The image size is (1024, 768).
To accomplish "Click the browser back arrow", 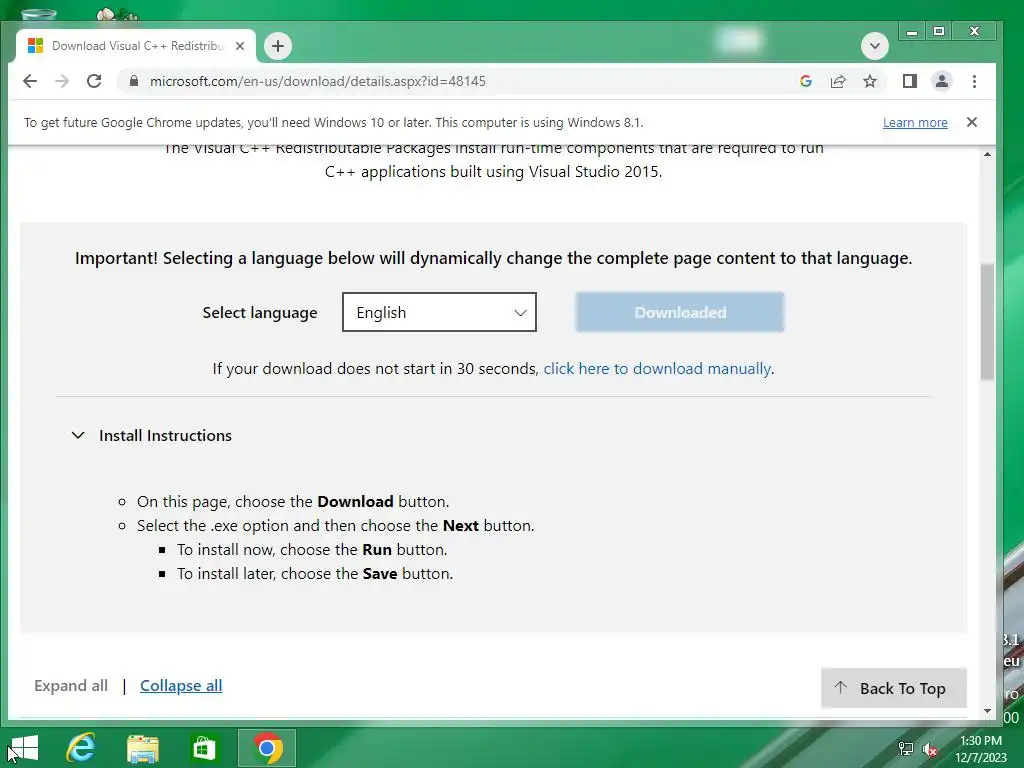I will point(30,81).
